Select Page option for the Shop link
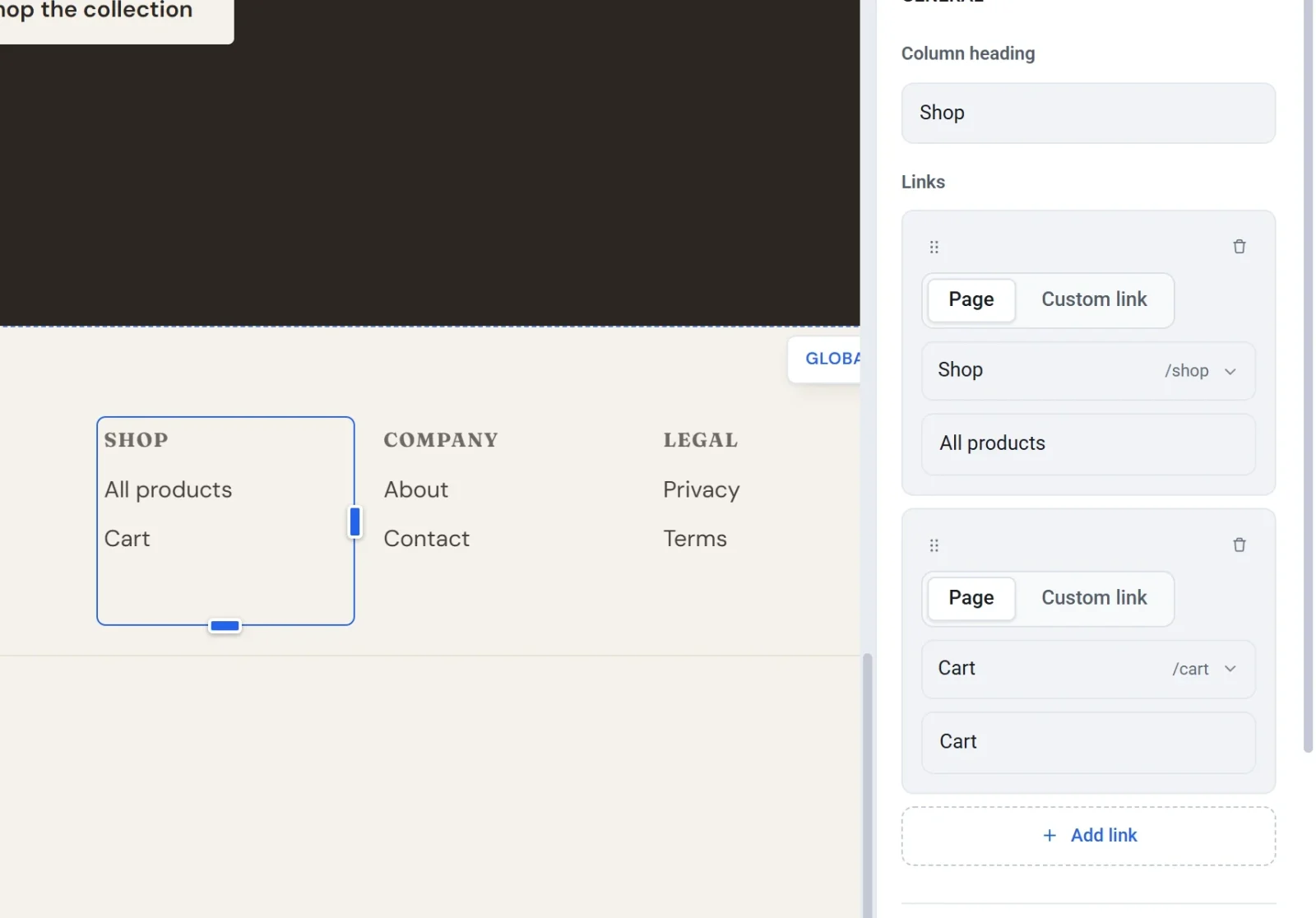Screen dimensions: 1316x918 pos(971,300)
